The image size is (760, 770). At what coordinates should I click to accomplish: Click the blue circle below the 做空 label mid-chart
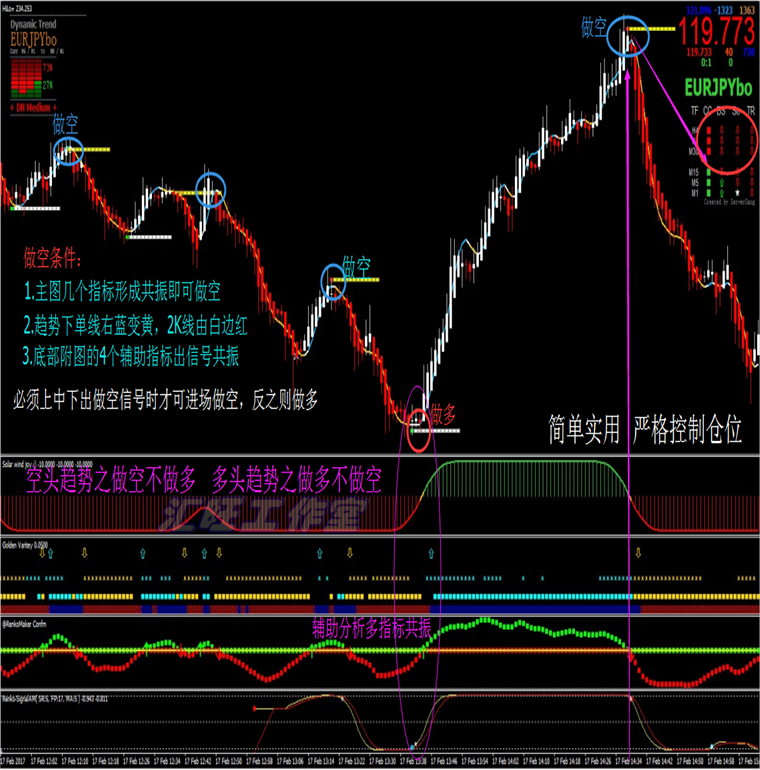pos(334,282)
